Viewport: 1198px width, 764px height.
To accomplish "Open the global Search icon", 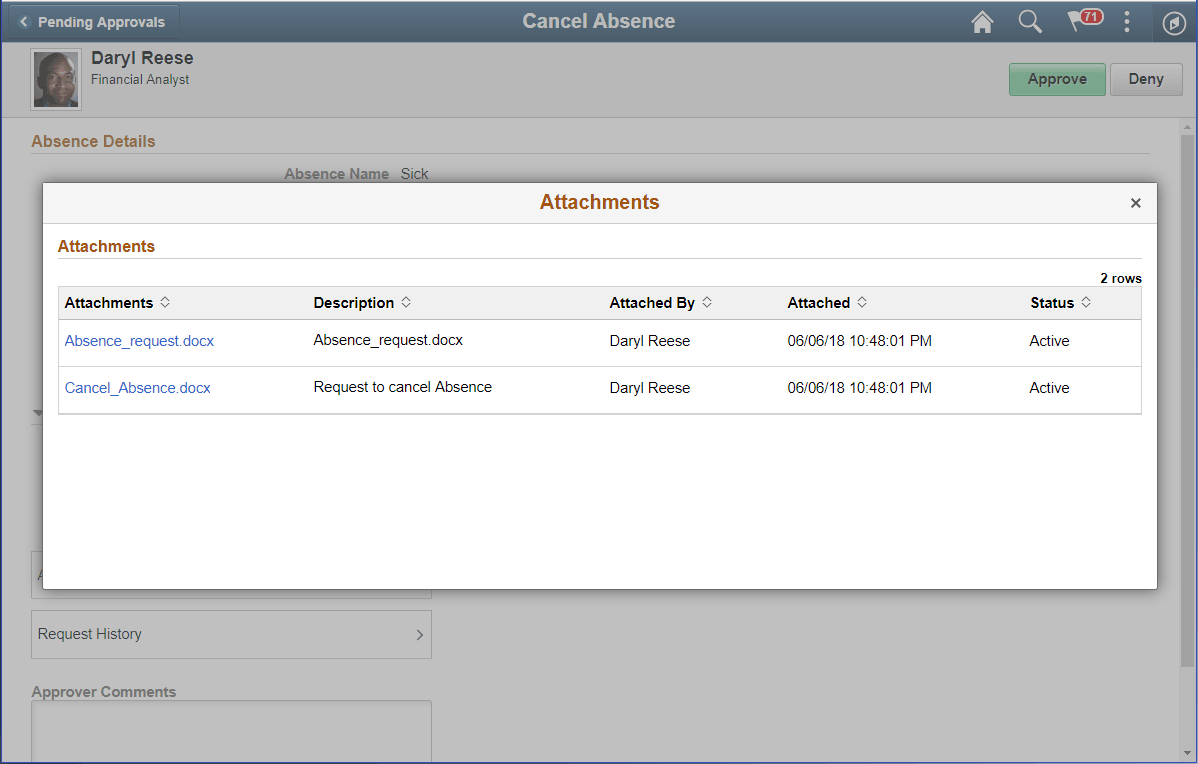I will tap(1030, 21).
